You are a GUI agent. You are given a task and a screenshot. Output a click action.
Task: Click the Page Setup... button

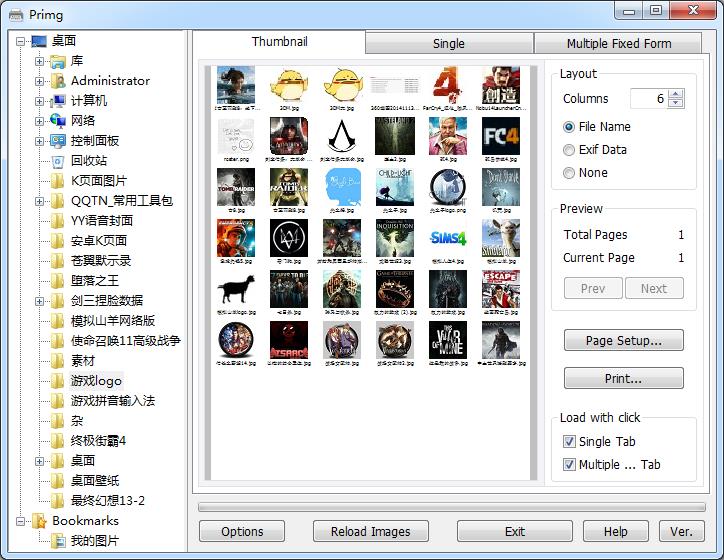(x=624, y=341)
